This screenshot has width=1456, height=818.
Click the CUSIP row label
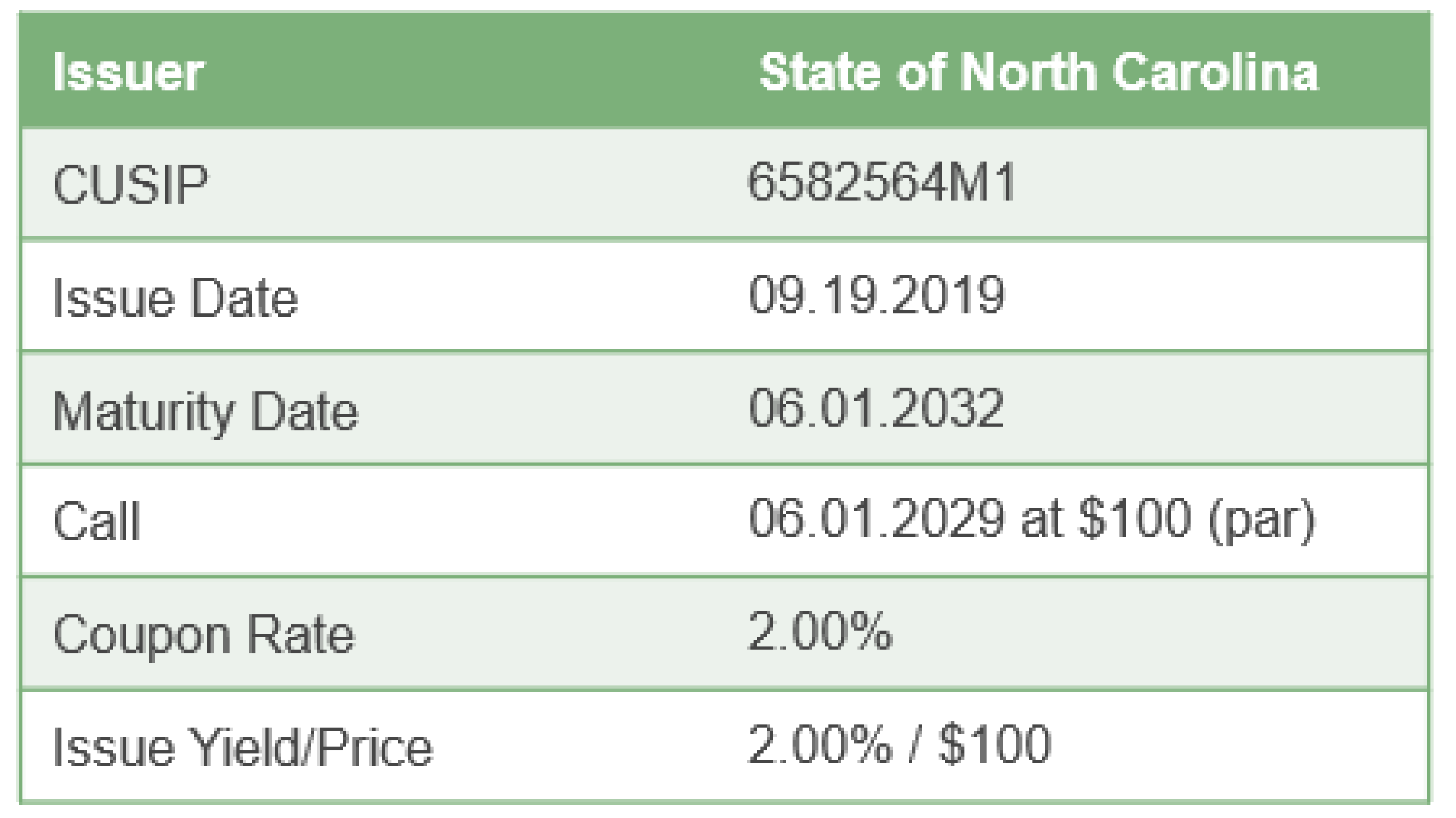click(x=130, y=184)
